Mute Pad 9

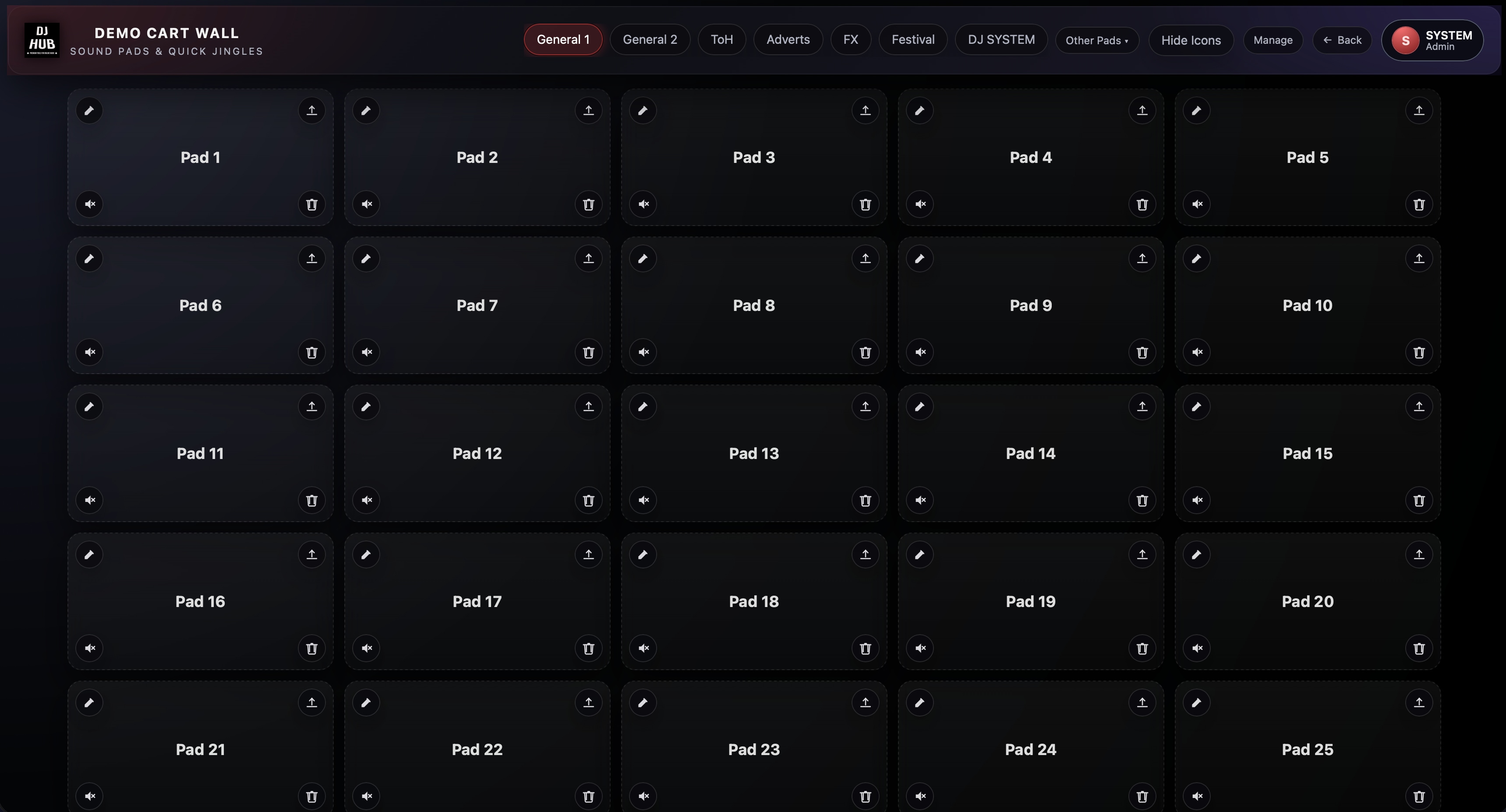919,352
